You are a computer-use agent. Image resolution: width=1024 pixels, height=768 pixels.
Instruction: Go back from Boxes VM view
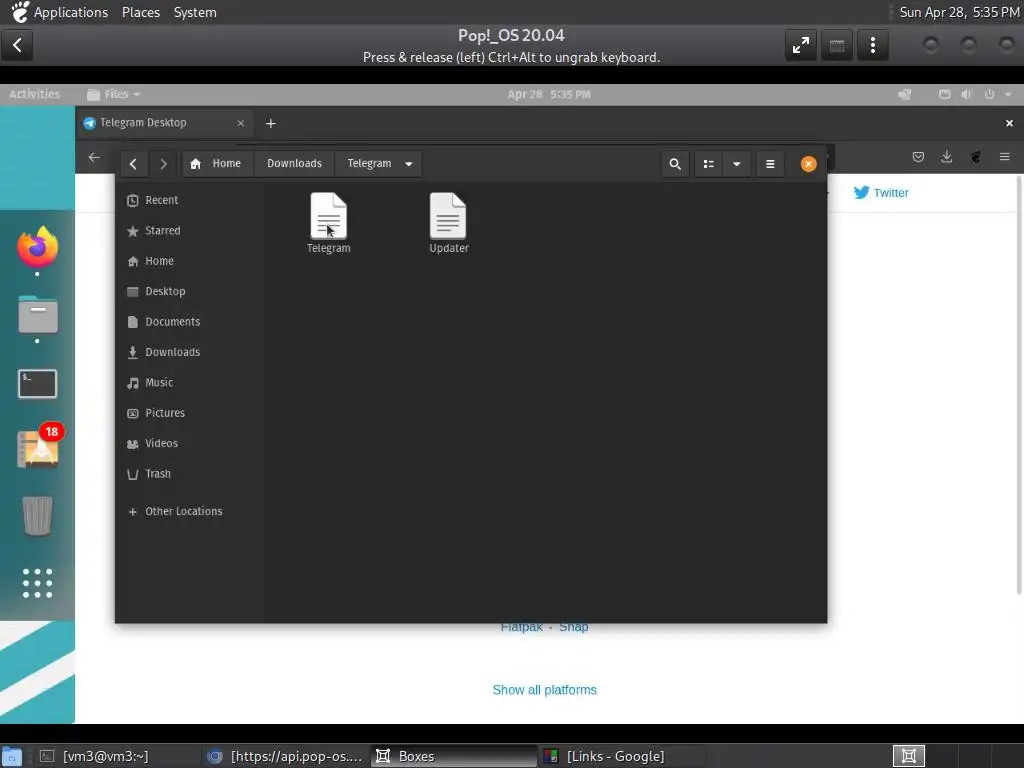click(x=18, y=45)
